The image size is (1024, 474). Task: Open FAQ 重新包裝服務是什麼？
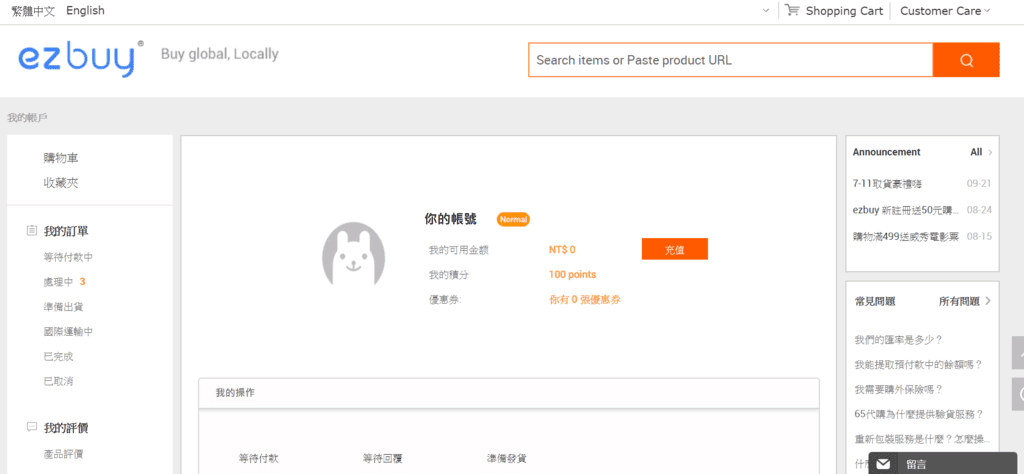(922, 439)
